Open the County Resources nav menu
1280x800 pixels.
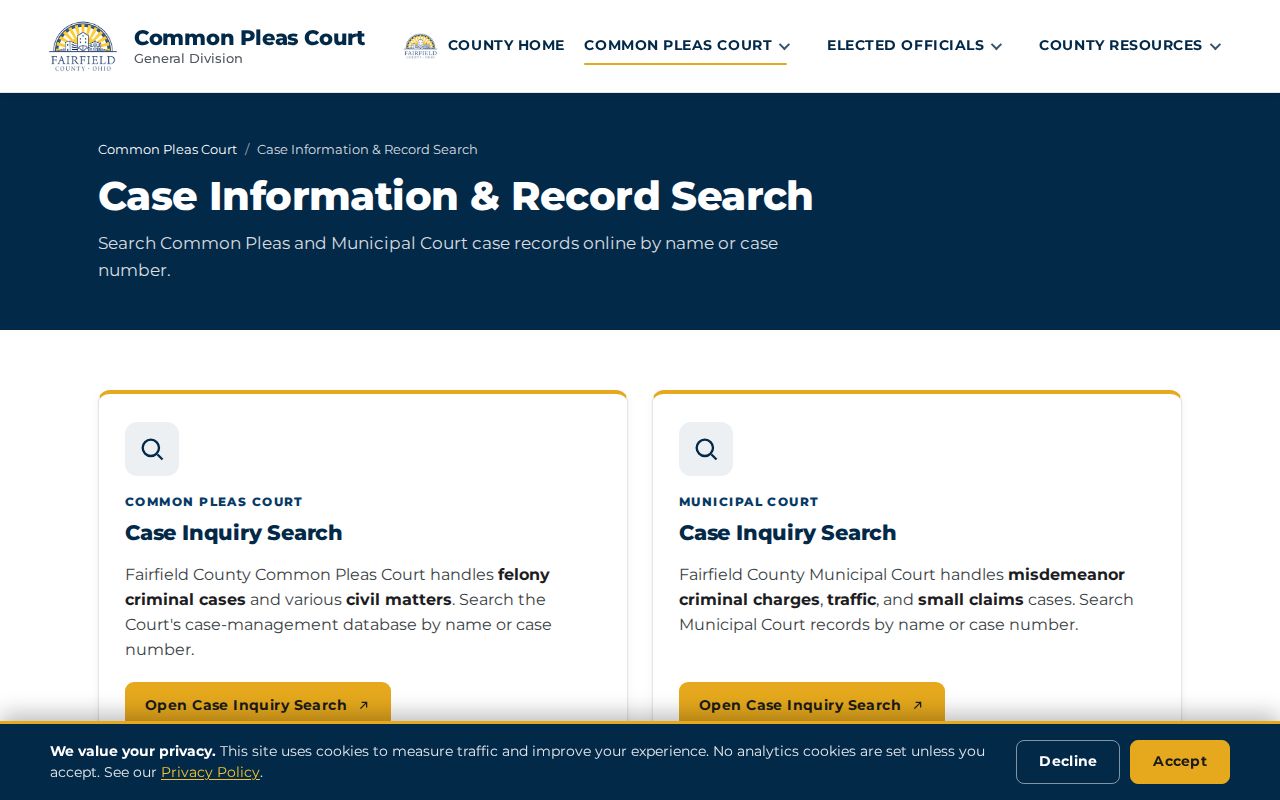click(x=1120, y=45)
